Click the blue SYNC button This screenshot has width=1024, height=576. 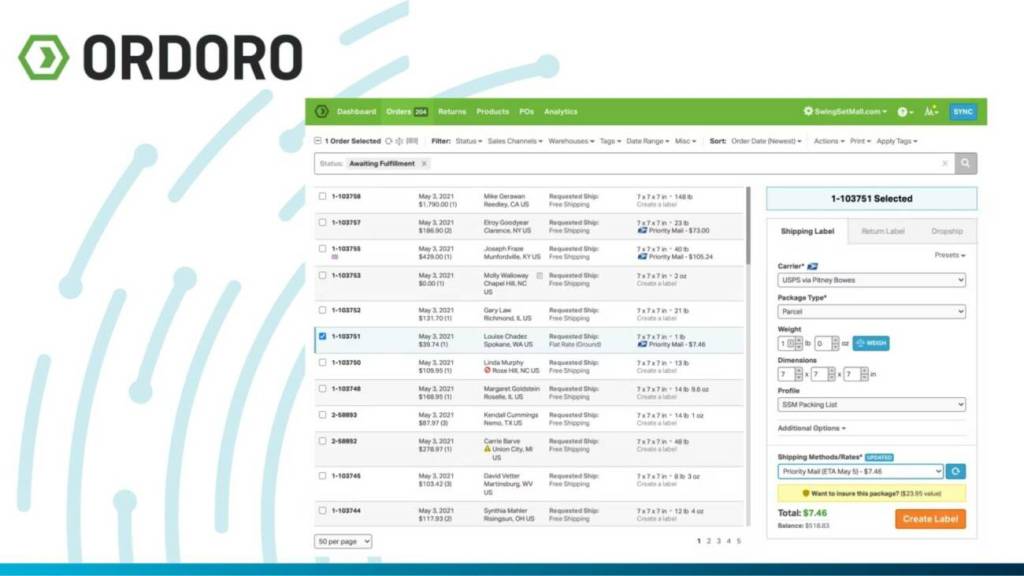tap(962, 112)
